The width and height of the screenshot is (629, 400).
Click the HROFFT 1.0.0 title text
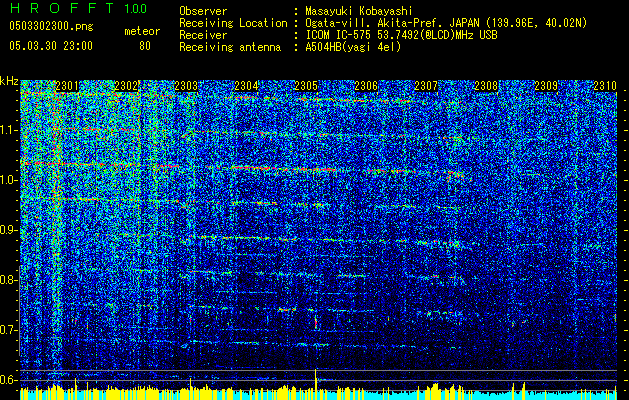[x=78, y=8]
